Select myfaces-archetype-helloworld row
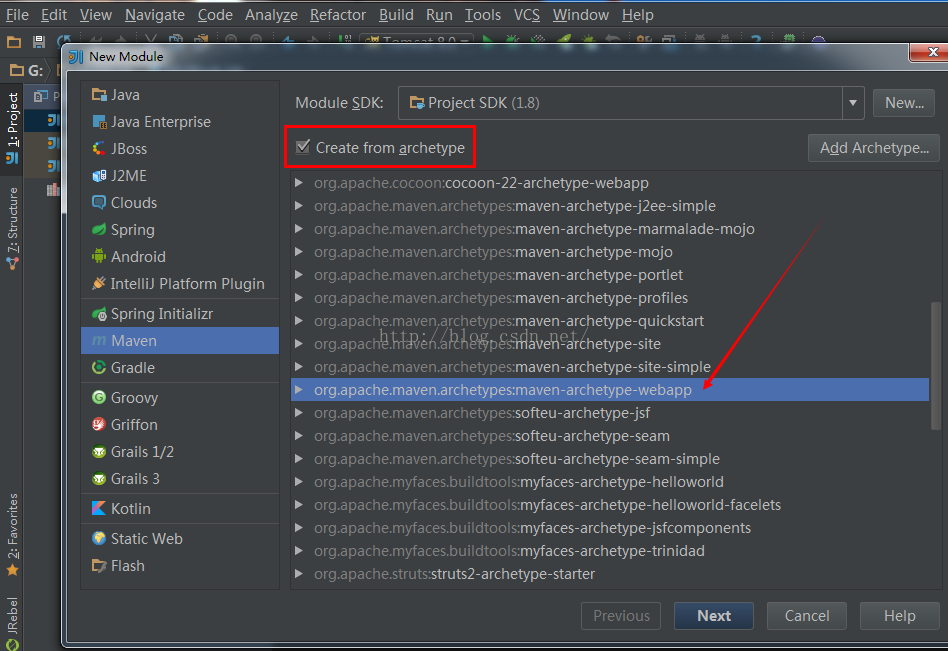 609,482
